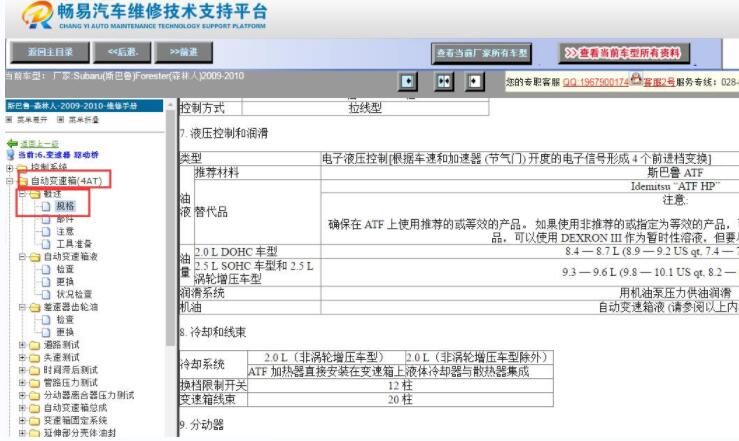This screenshot has height=441, width=739.
Task: Open the 客服2号 link
Action: click(x=659, y=82)
